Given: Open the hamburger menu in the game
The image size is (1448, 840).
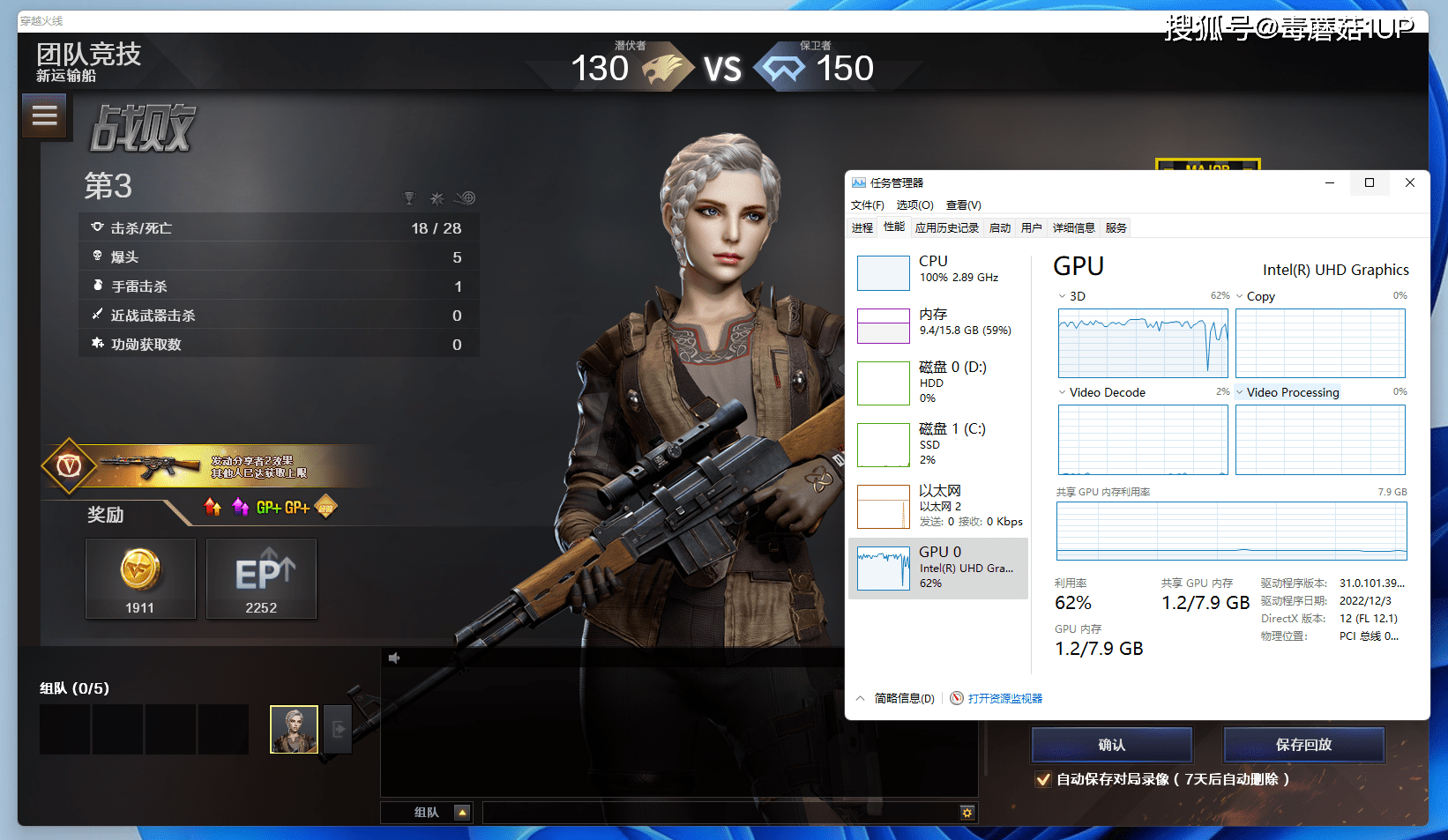Looking at the screenshot, I should (x=45, y=115).
